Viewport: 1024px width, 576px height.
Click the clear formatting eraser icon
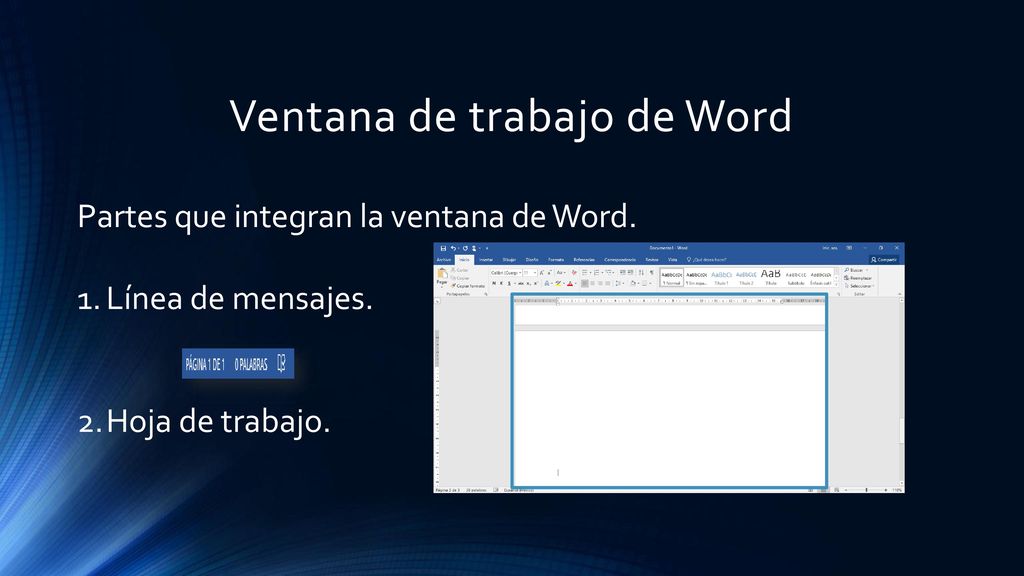pos(574,273)
